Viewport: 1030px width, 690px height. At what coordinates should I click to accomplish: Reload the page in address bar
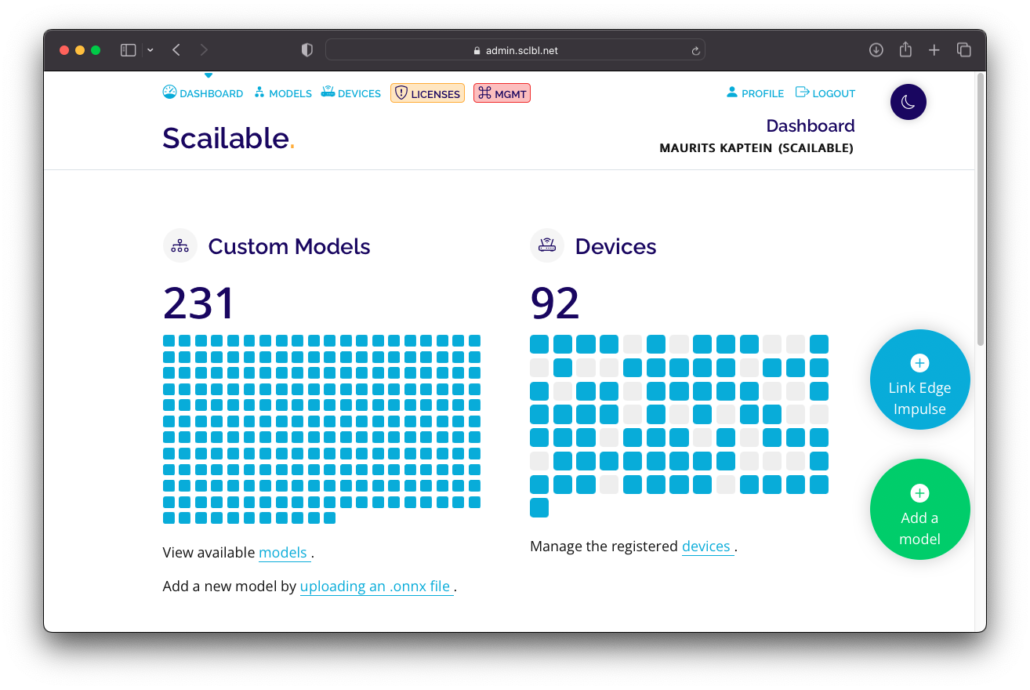click(x=695, y=50)
